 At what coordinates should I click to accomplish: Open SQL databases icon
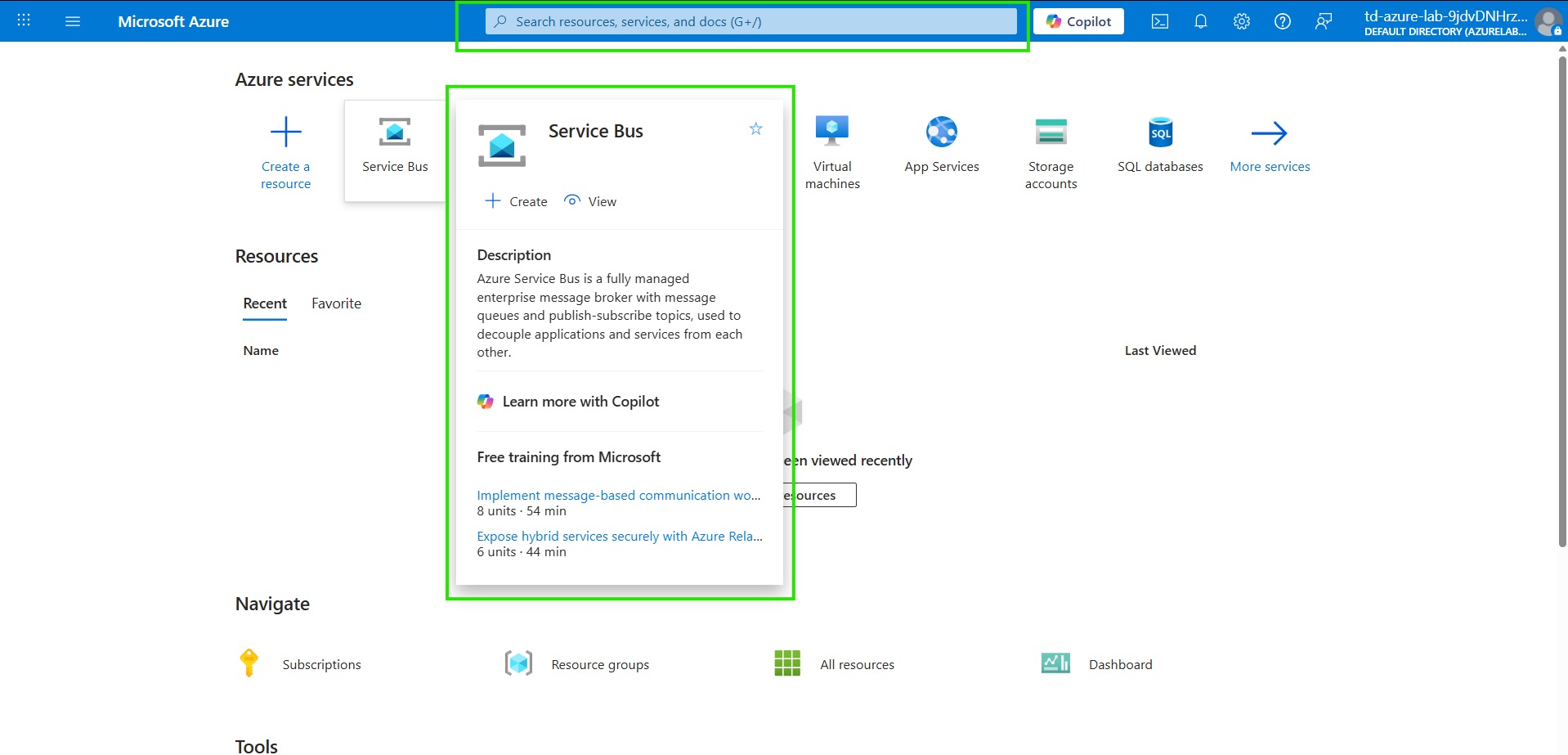coord(1160,132)
